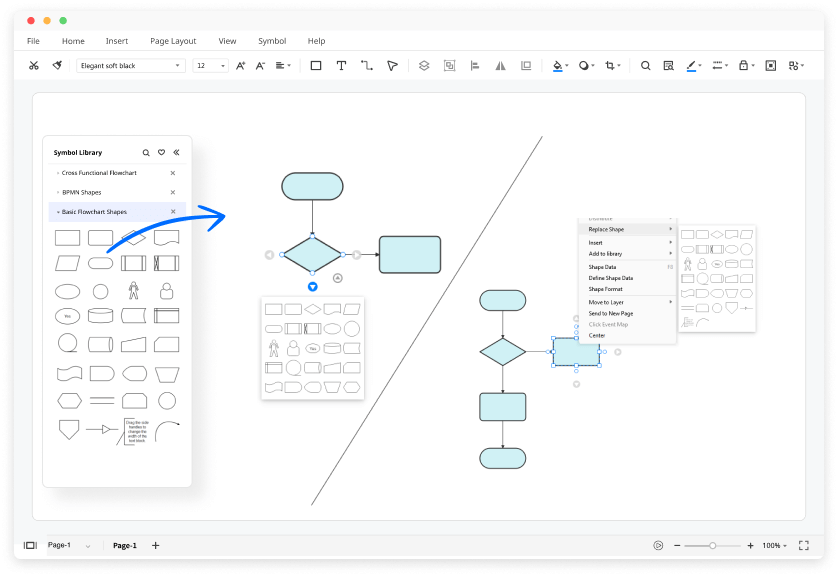Viewport: 838px width, 576px height.
Task: Open the File menu
Action: tap(33, 41)
